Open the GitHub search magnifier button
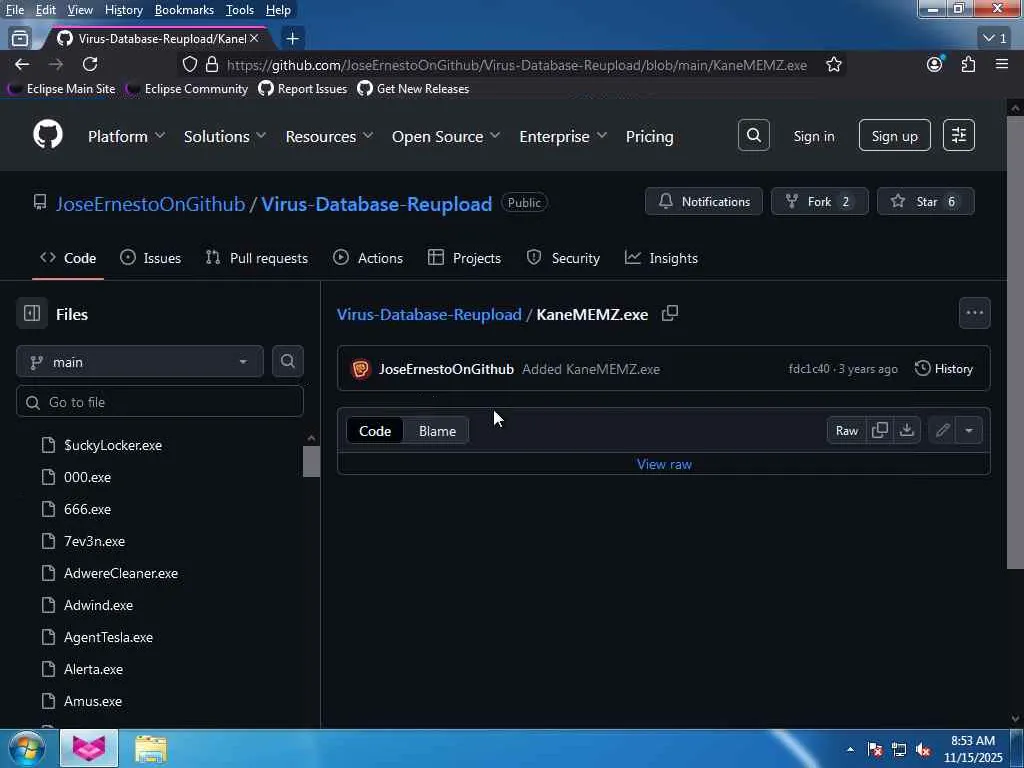This screenshot has height=768, width=1024. 754,135
